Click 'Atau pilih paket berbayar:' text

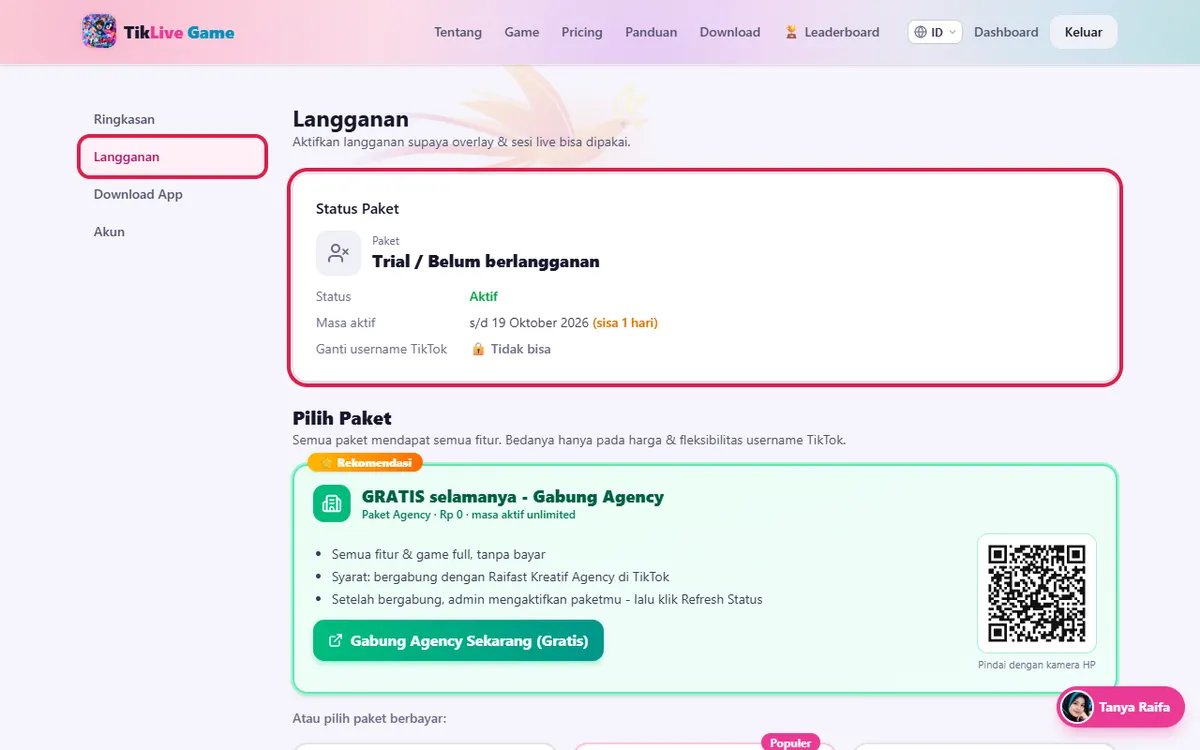(369, 718)
